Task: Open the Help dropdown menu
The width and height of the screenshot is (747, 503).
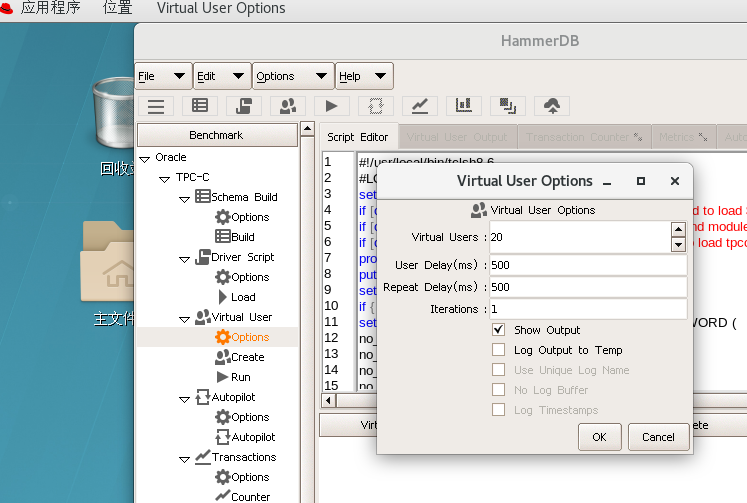Action: [x=364, y=76]
